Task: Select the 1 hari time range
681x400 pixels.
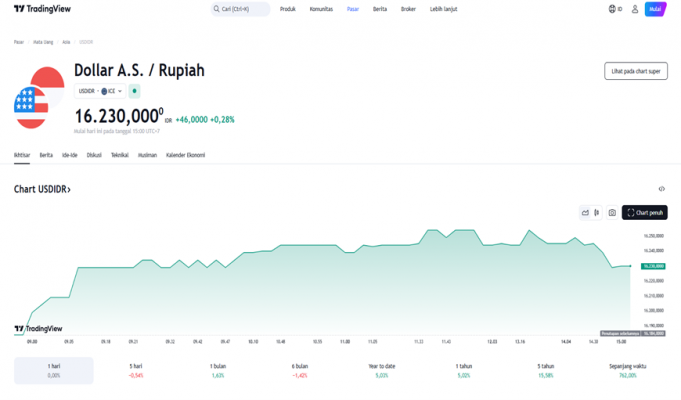Action: (53, 370)
